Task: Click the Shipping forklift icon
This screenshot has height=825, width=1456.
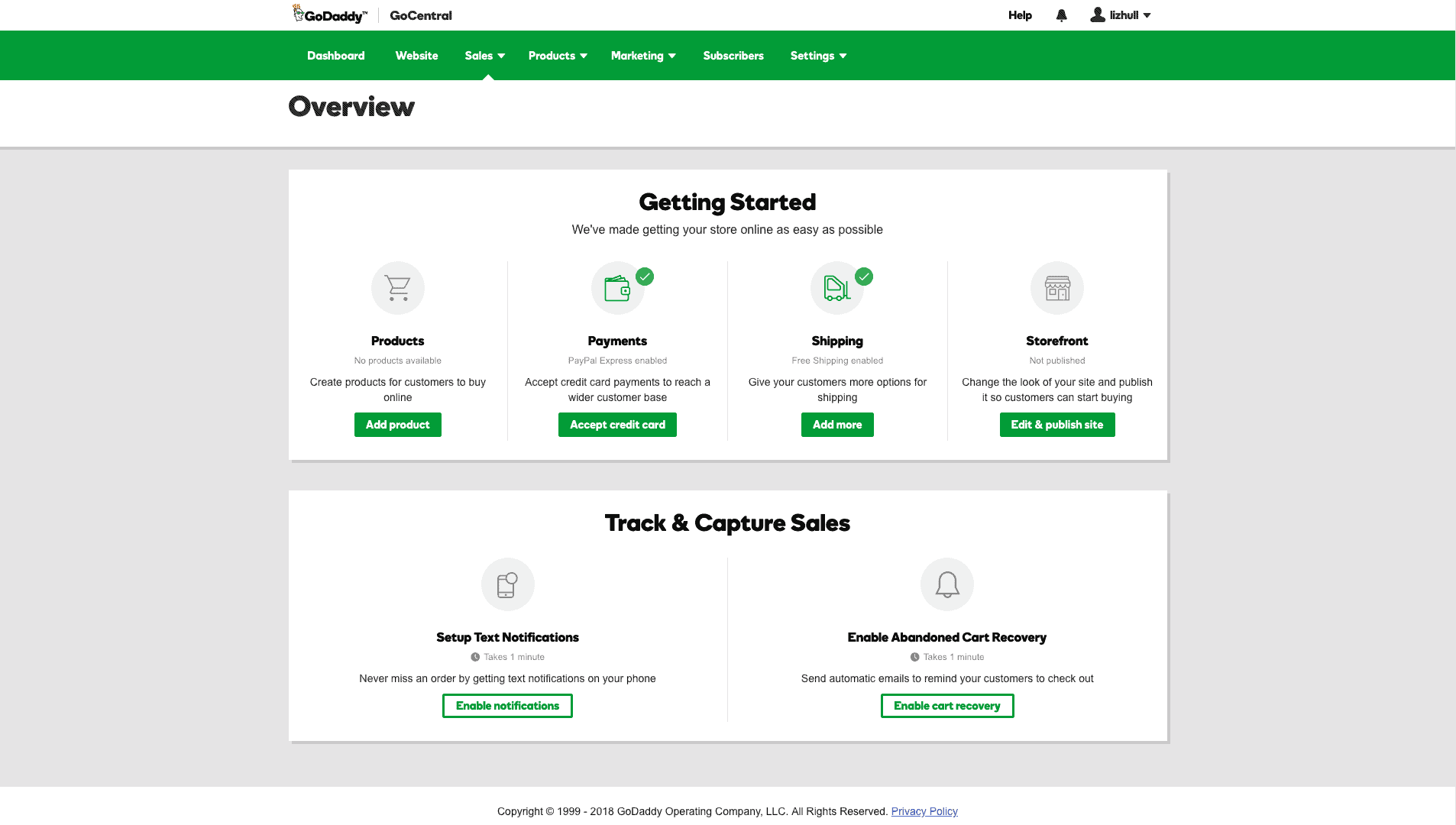Action: point(837,288)
